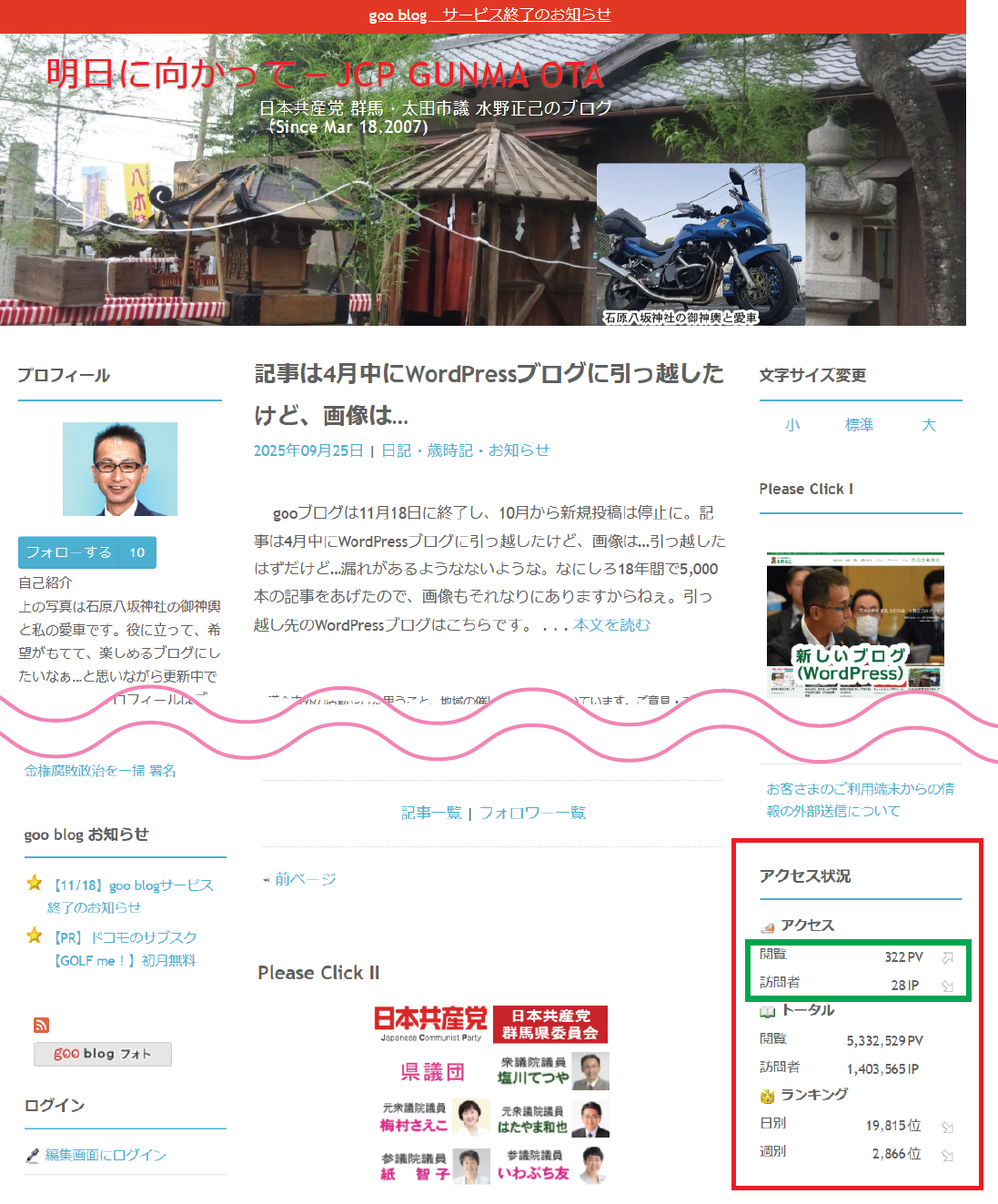Open the 記事一覧 article list
The image size is (998, 1204).
431,813
